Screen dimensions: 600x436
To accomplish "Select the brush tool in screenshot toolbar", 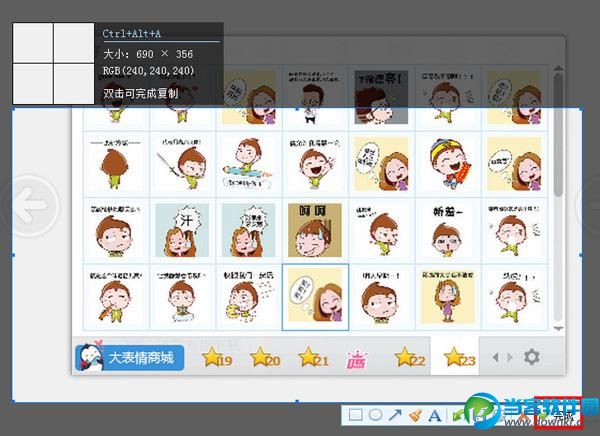I will 415,415.
